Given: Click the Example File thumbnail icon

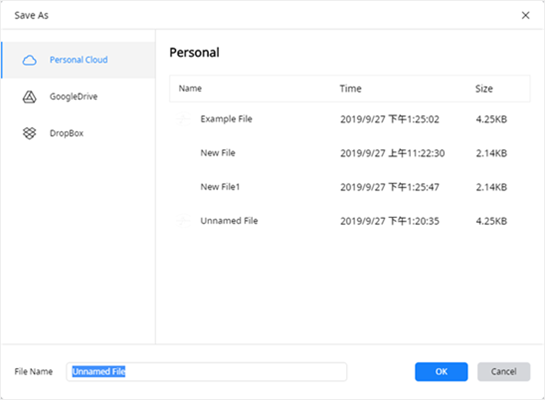Looking at the screenshot, I should pyautogui.click(x=183, y=119).
